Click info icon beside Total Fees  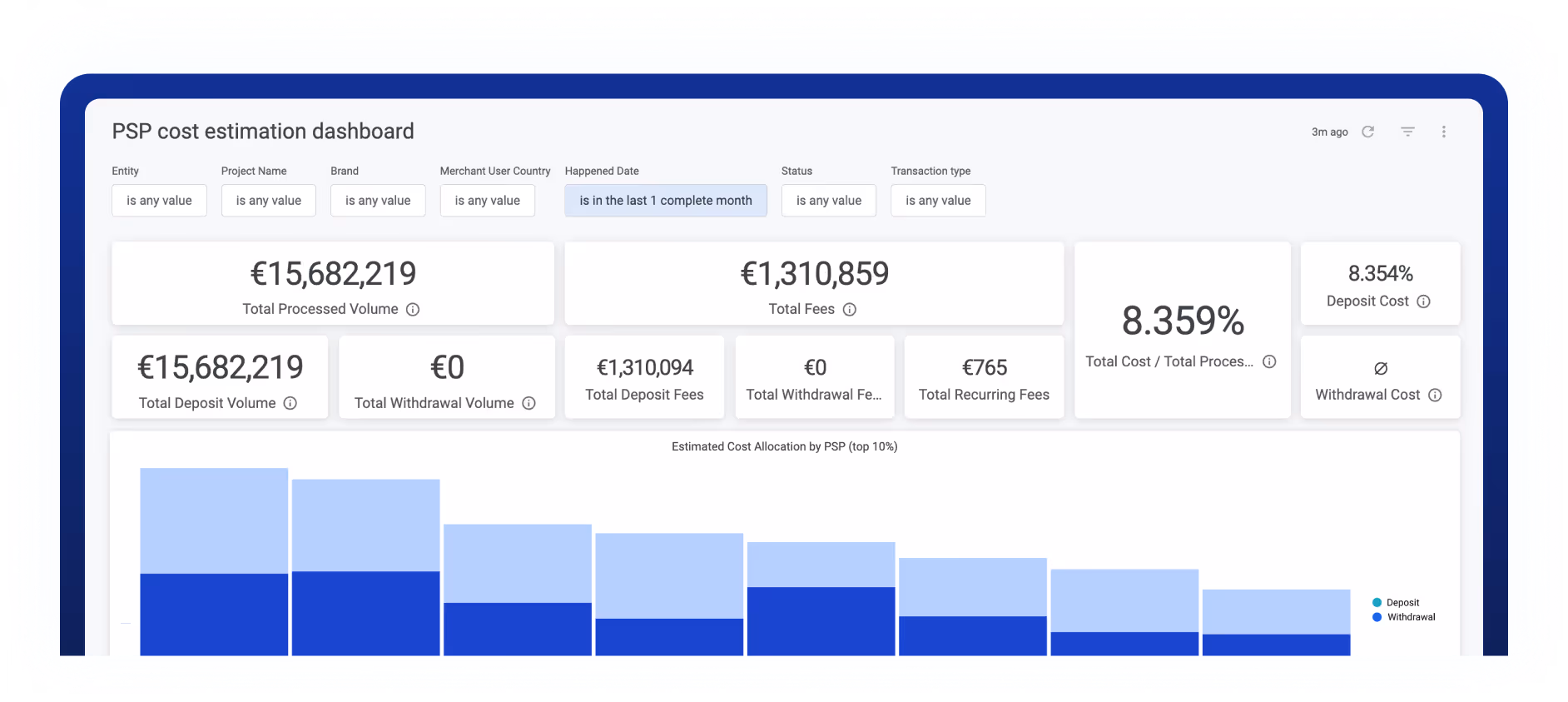point(850,309)
